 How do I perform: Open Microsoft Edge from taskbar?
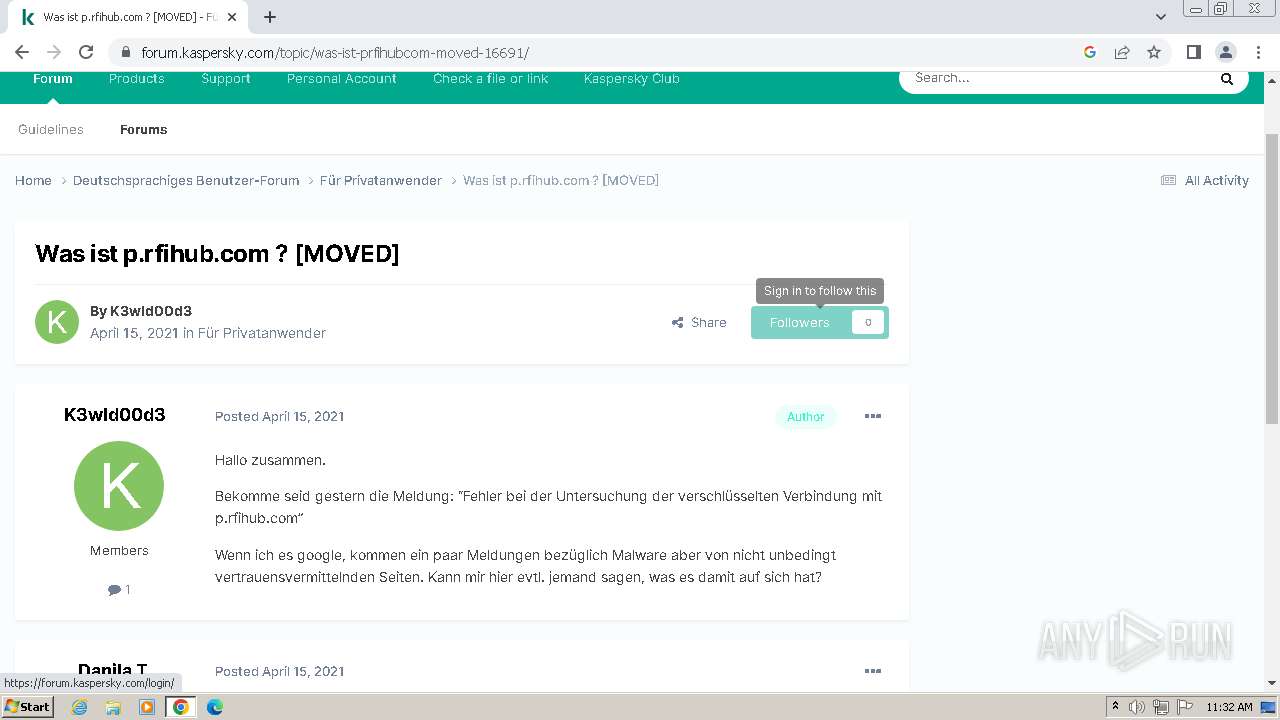coord(215,707)
